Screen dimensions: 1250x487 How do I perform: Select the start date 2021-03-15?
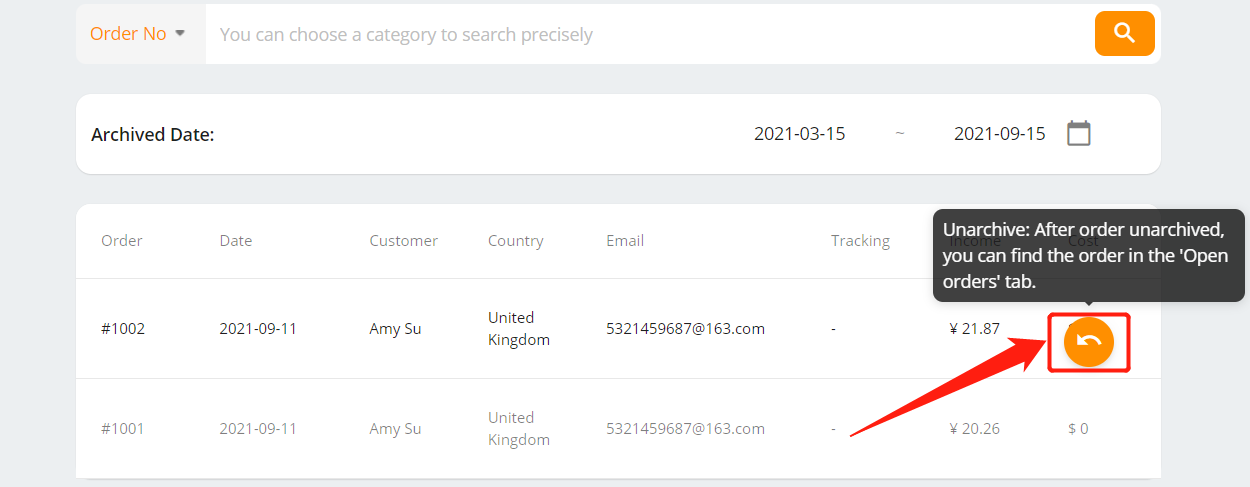(800, 133)
